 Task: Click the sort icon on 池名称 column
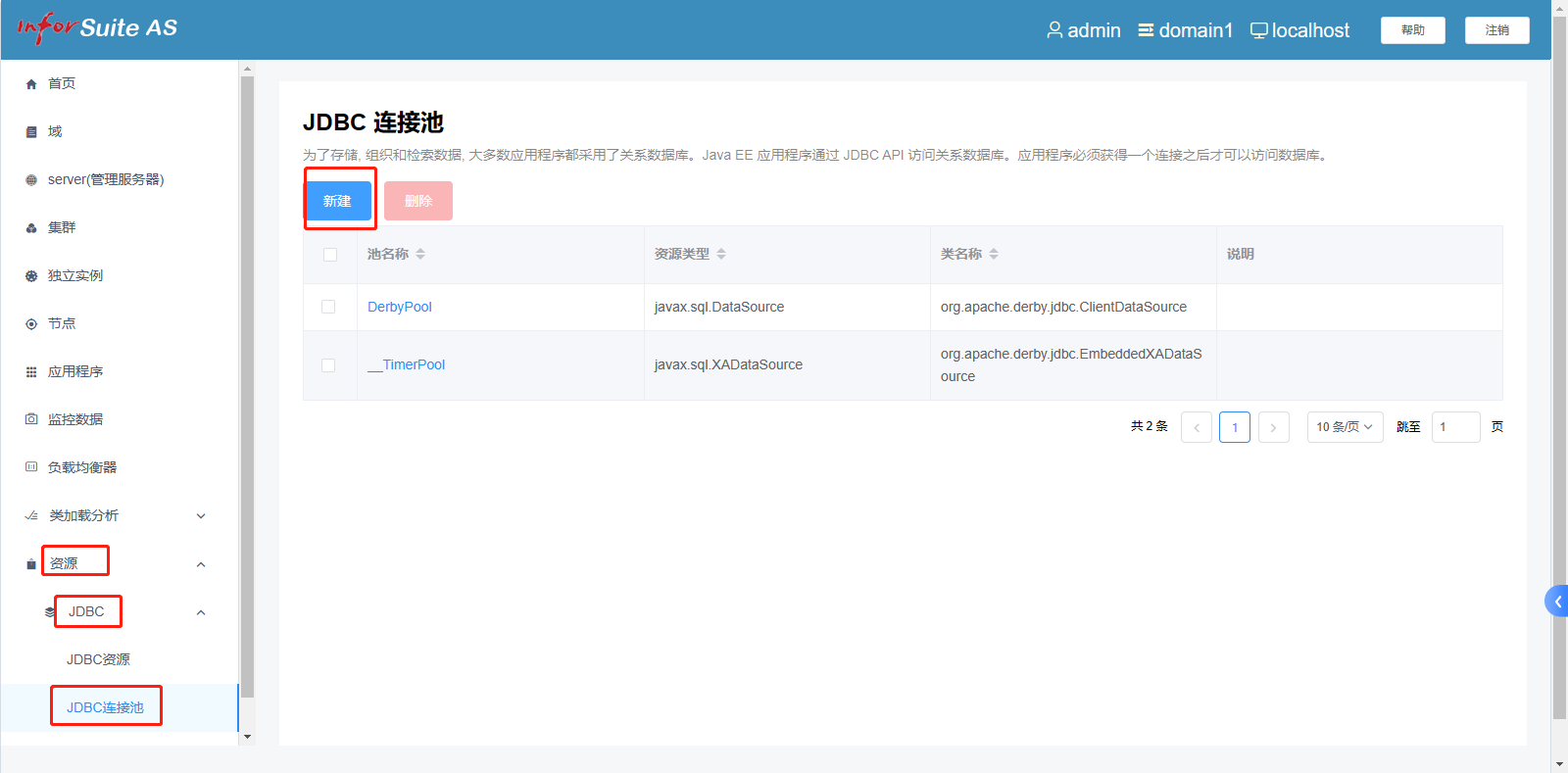(x=420, y=254)
